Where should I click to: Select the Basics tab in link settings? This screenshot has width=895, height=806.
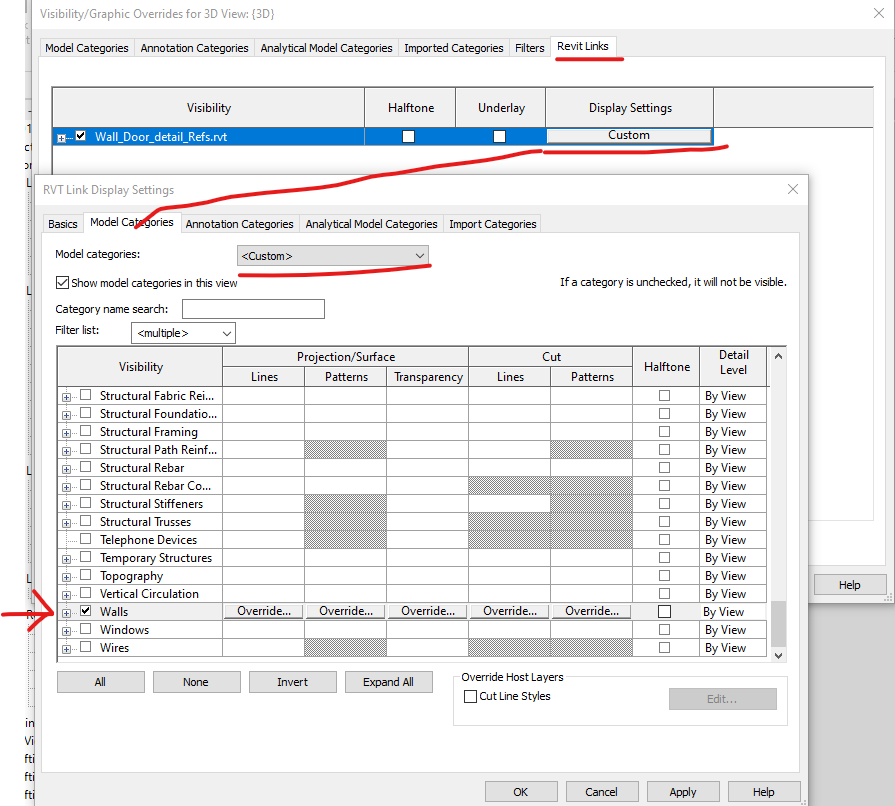coord(62,224)
